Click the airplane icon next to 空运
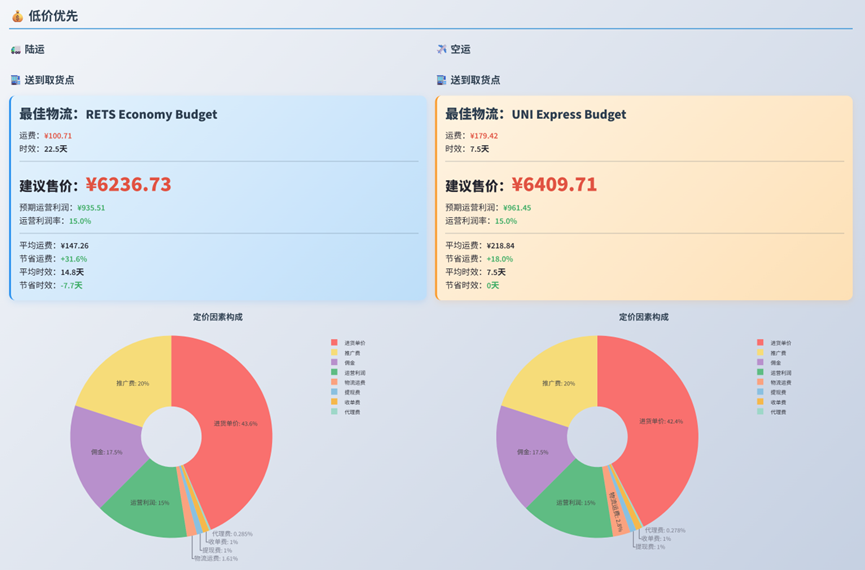This screenshot has width=865, height=570. pos(442,49)
